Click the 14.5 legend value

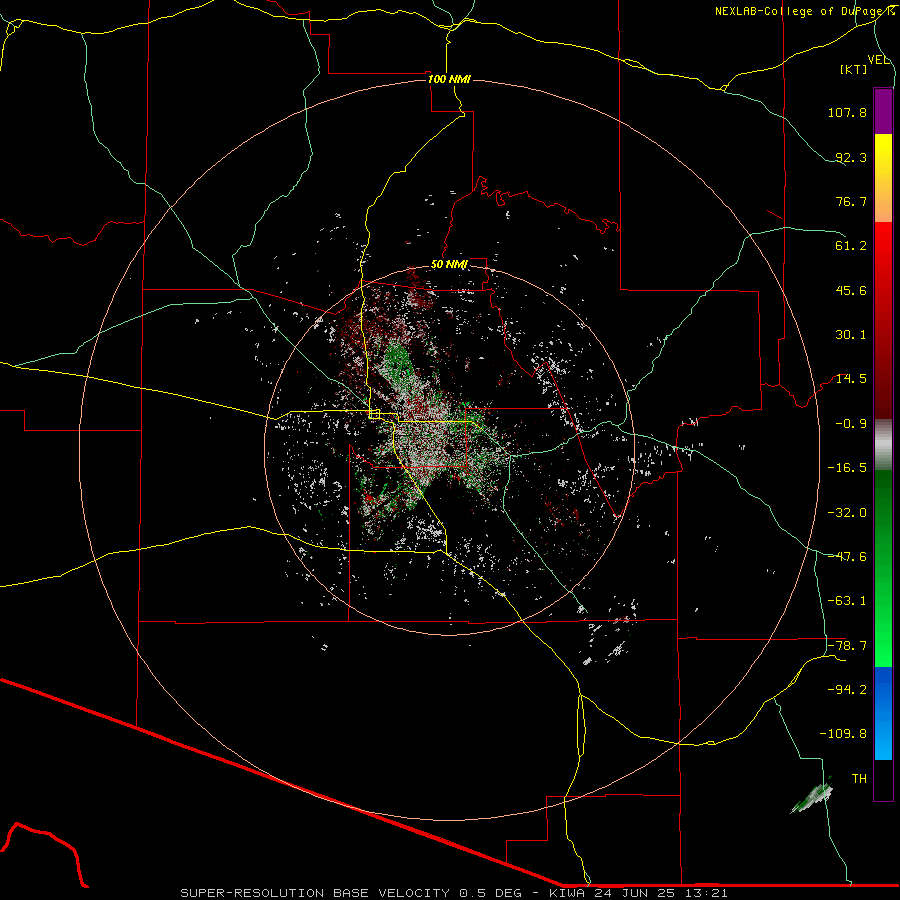tap(851, 379)
